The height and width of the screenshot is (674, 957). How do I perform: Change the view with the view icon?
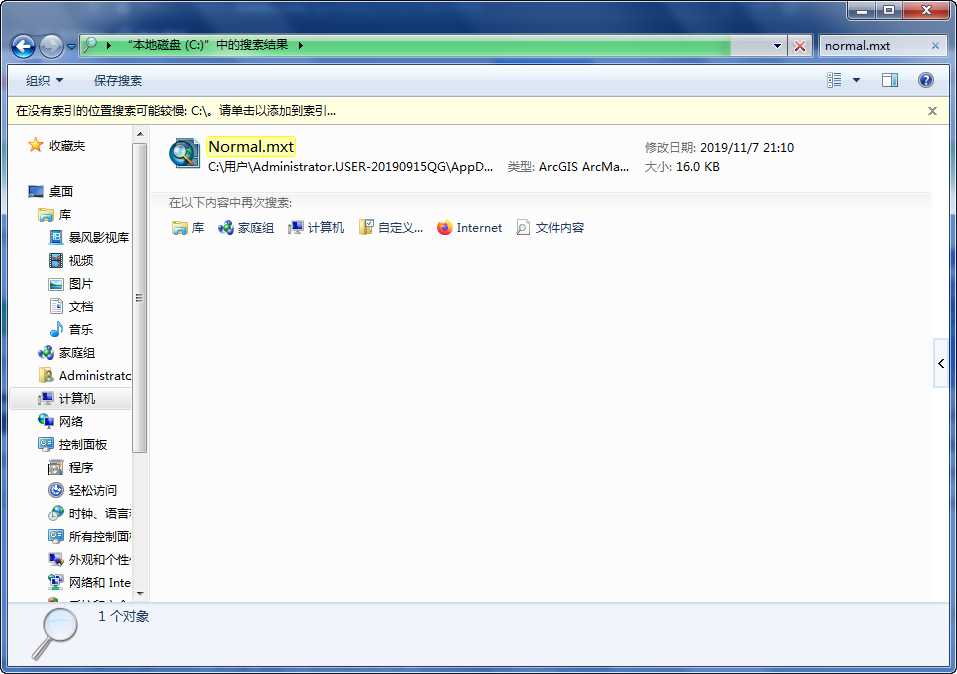pos(834,80)
